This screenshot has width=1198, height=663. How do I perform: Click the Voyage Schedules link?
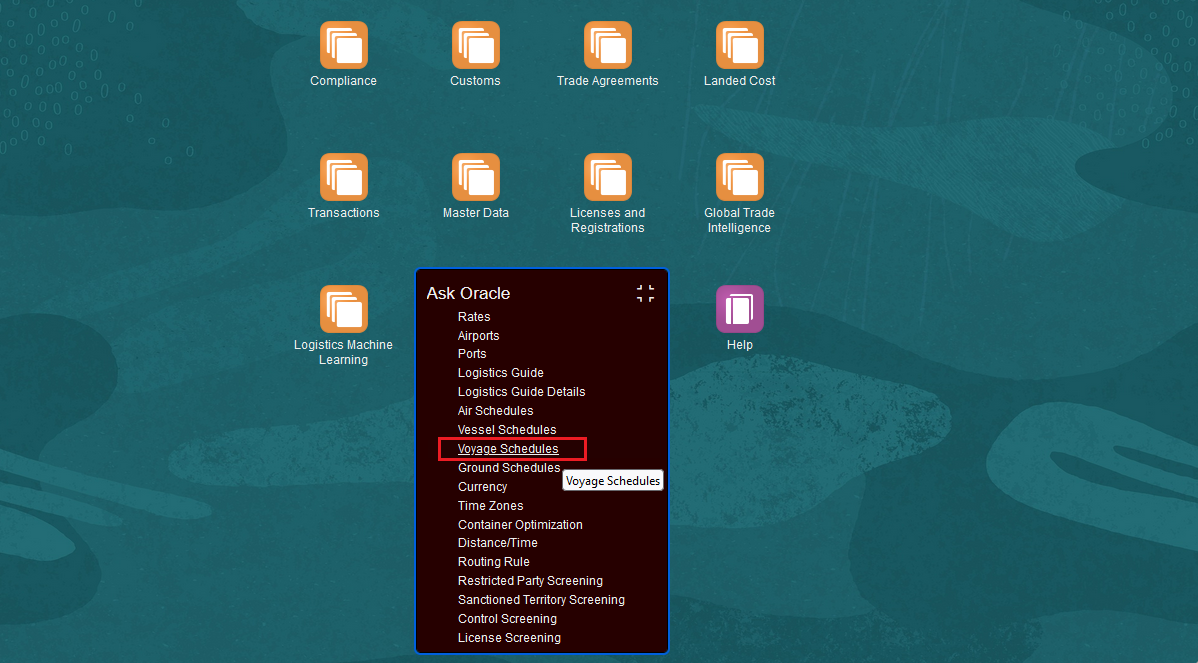[508, 449]
